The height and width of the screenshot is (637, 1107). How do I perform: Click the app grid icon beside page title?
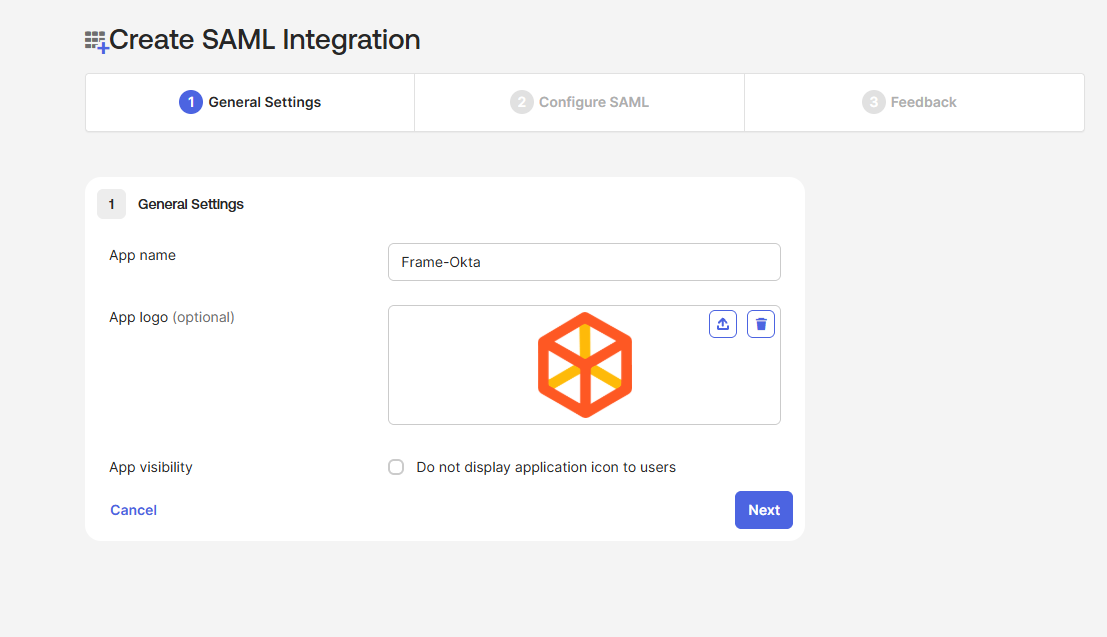[x=96, y=41]
